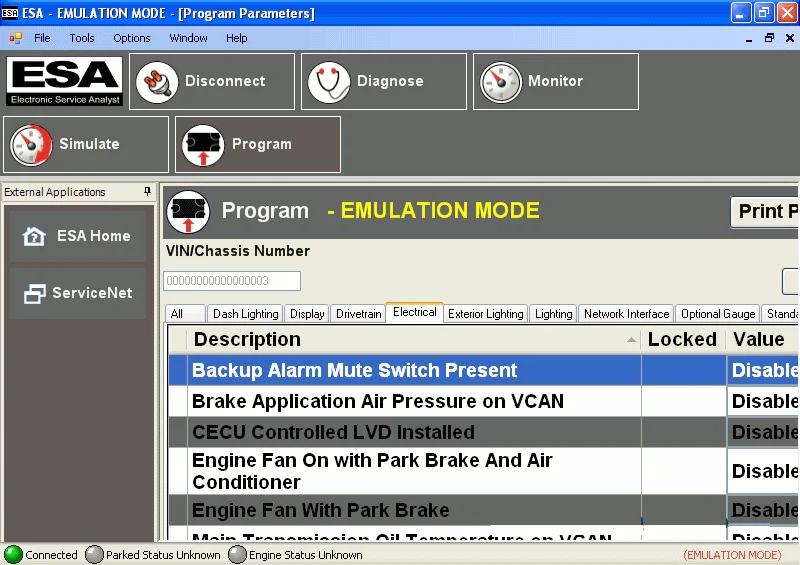
Task: Open the ESA Home house icon
Action: pyautogui.click(x=34, y=236)
